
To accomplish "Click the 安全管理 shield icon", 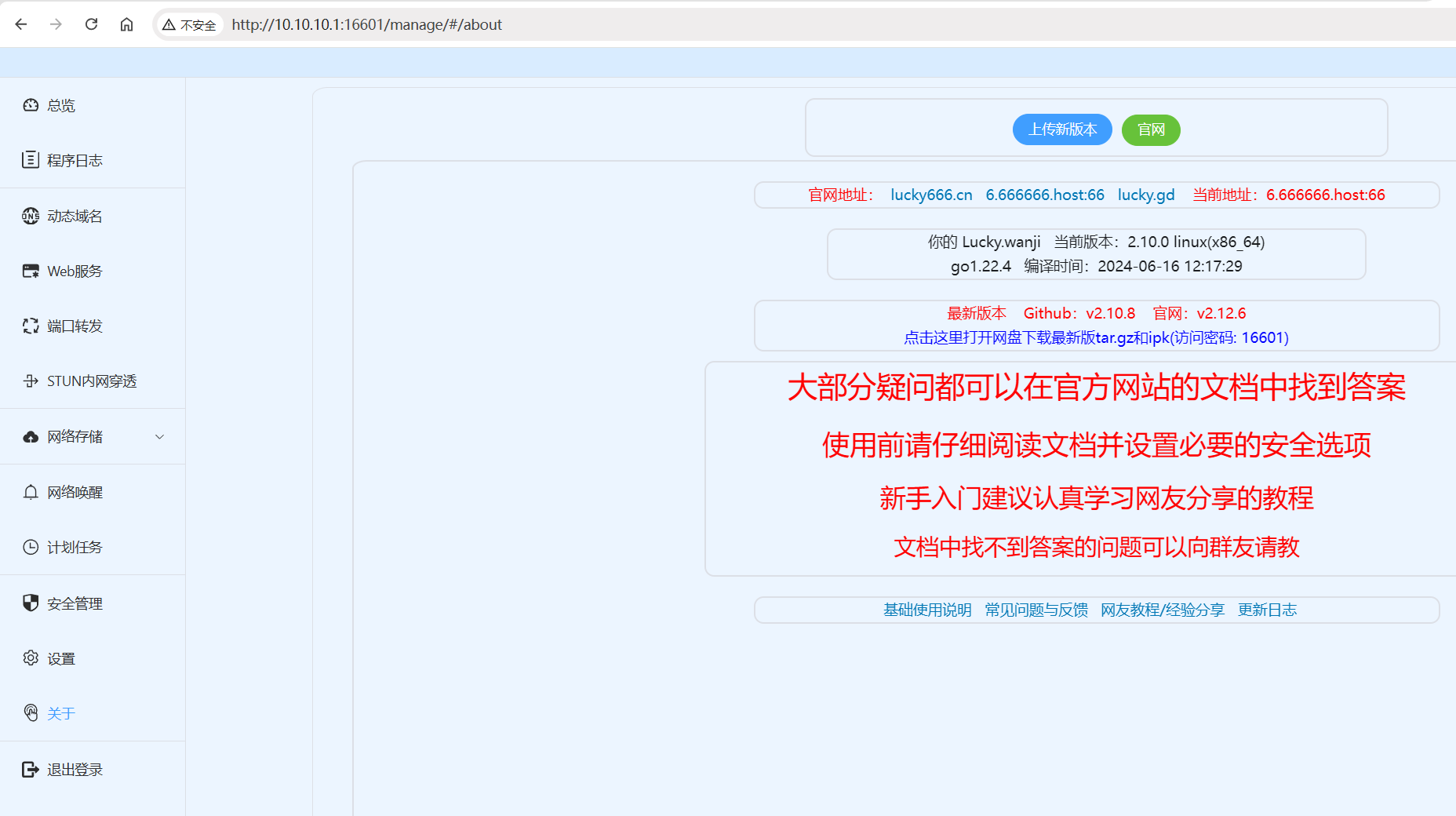I will coord(31,603).
